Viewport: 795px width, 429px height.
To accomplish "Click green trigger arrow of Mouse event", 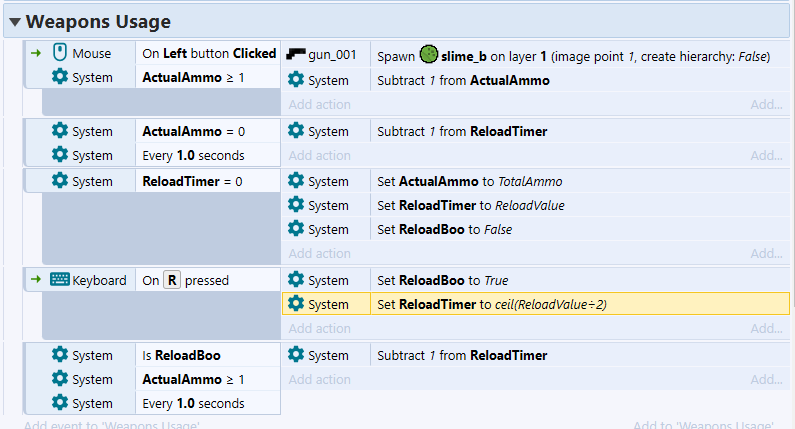I will 35,53.
